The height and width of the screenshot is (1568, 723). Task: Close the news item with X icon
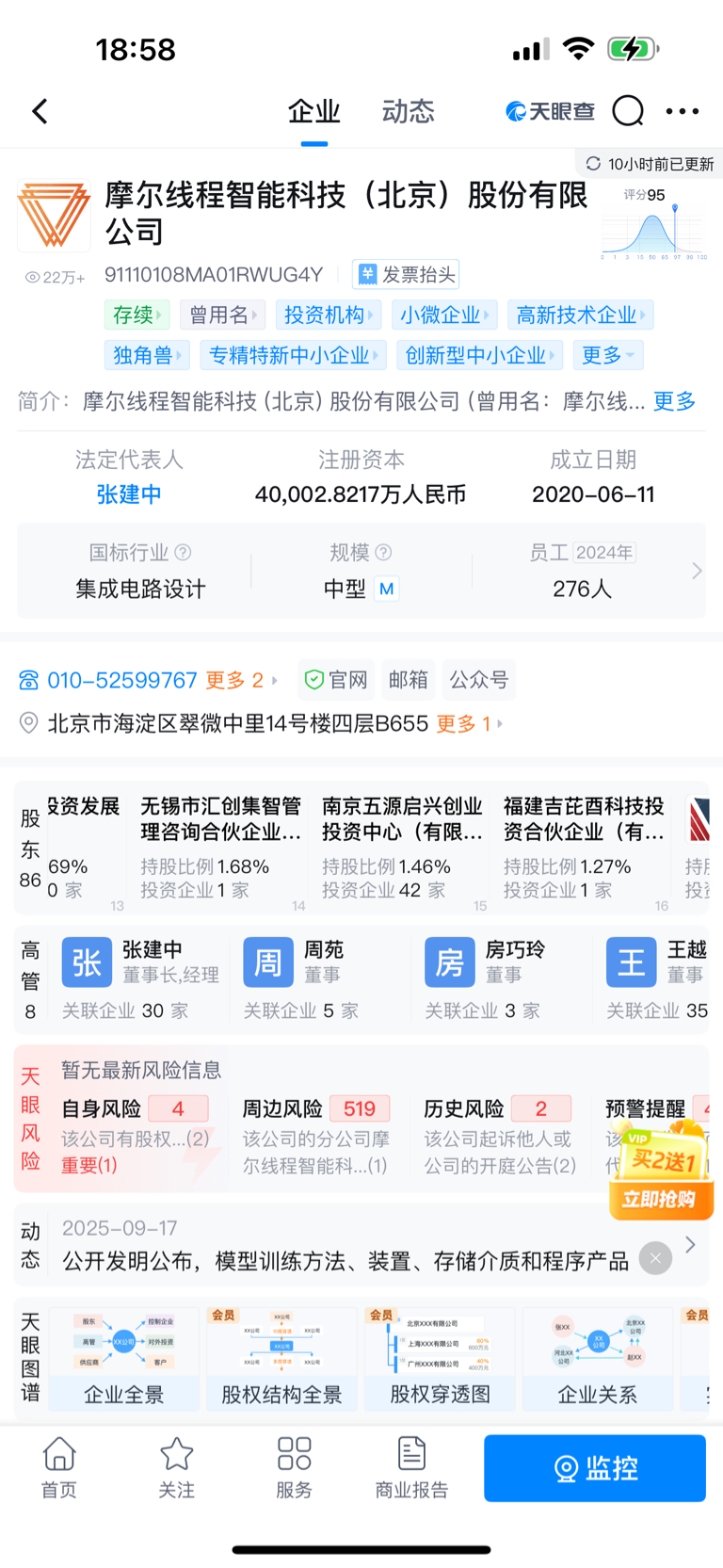(x=655, y=1258)
